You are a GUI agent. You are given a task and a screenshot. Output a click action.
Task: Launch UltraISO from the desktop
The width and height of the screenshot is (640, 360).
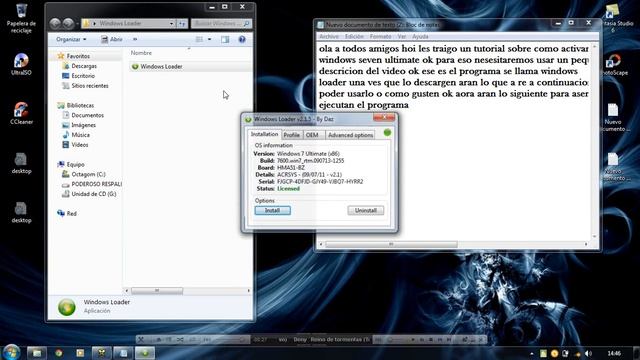pyautogui.click(x=21, y=64)
